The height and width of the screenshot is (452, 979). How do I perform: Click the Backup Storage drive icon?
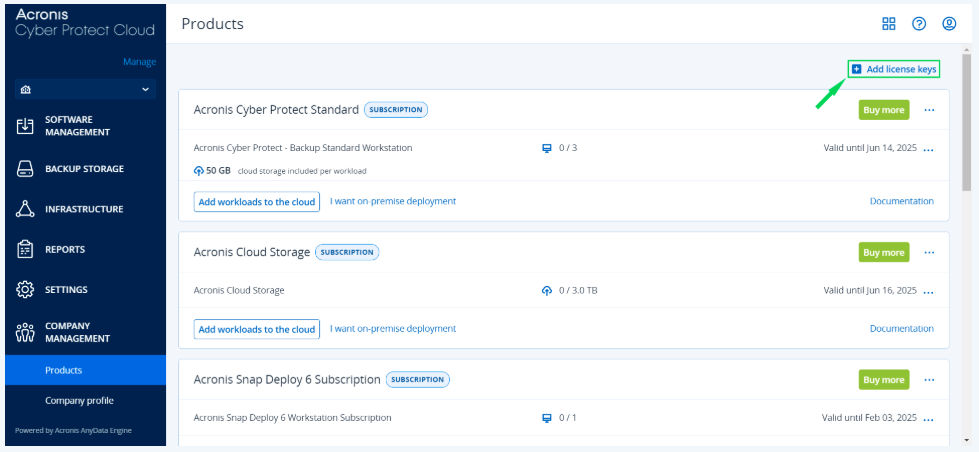pyautogui.click(x=24, y=169)
